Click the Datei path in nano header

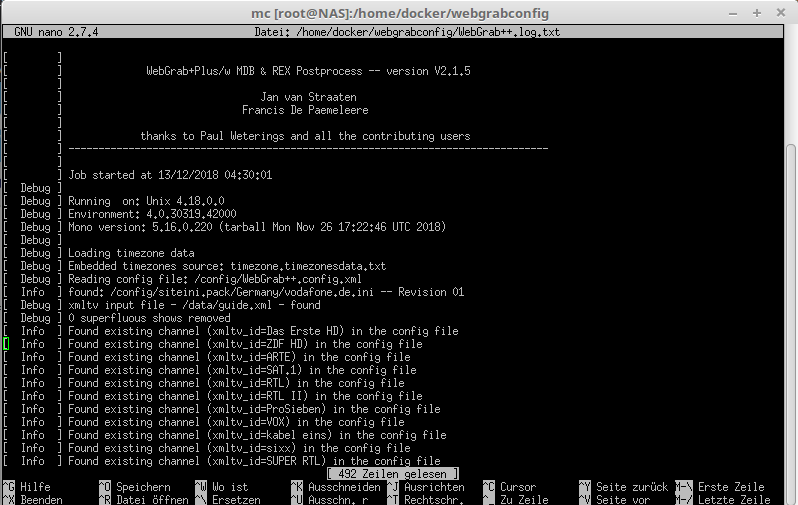pyautogui.click(x=407, y=32)
